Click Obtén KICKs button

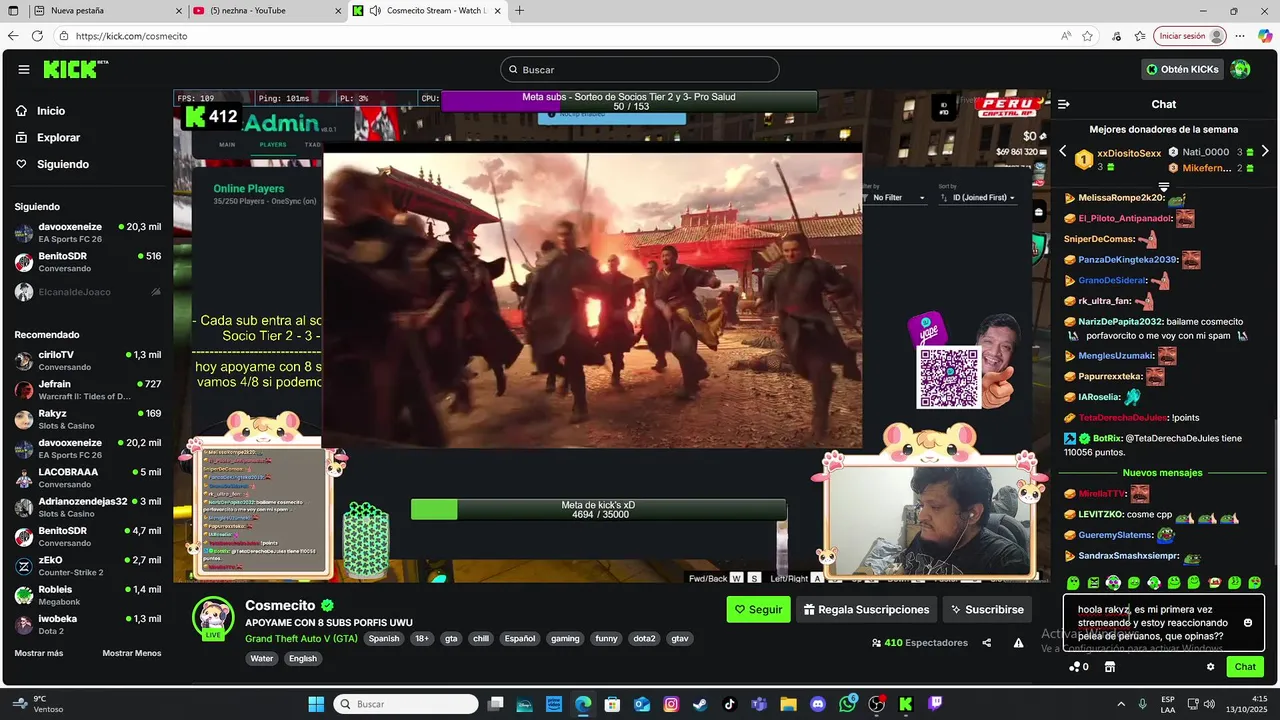[x=1183, y=69]
